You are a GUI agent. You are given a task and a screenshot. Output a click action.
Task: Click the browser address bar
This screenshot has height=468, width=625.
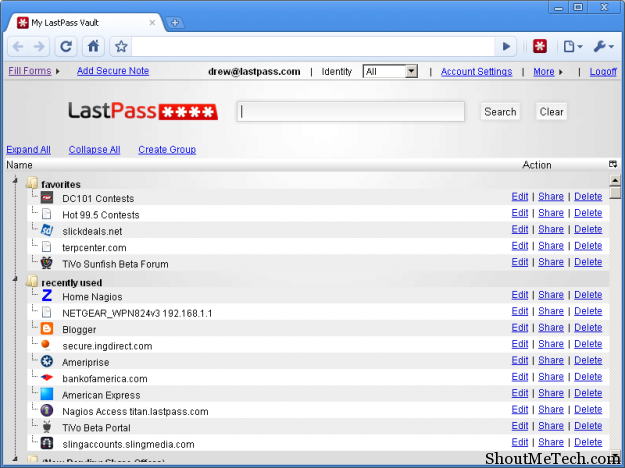pos(313,47)
